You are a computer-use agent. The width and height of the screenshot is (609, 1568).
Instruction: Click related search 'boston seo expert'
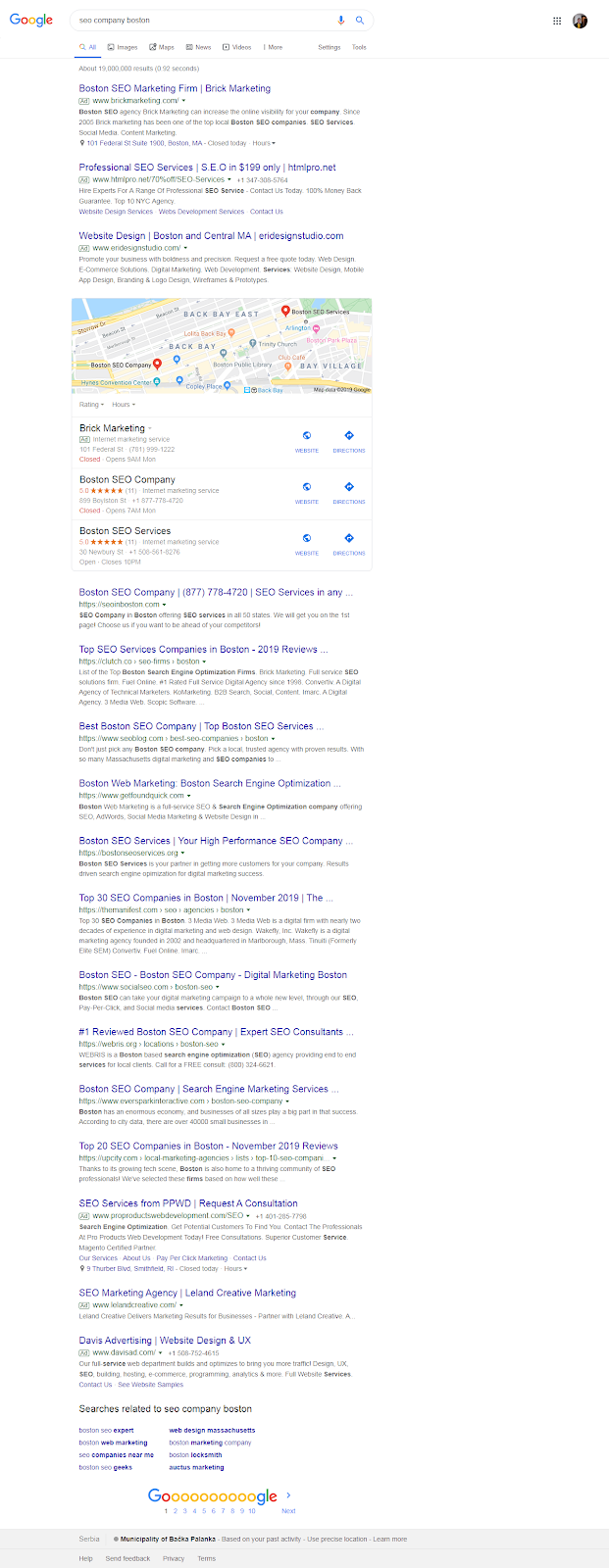coord(106,1431)
